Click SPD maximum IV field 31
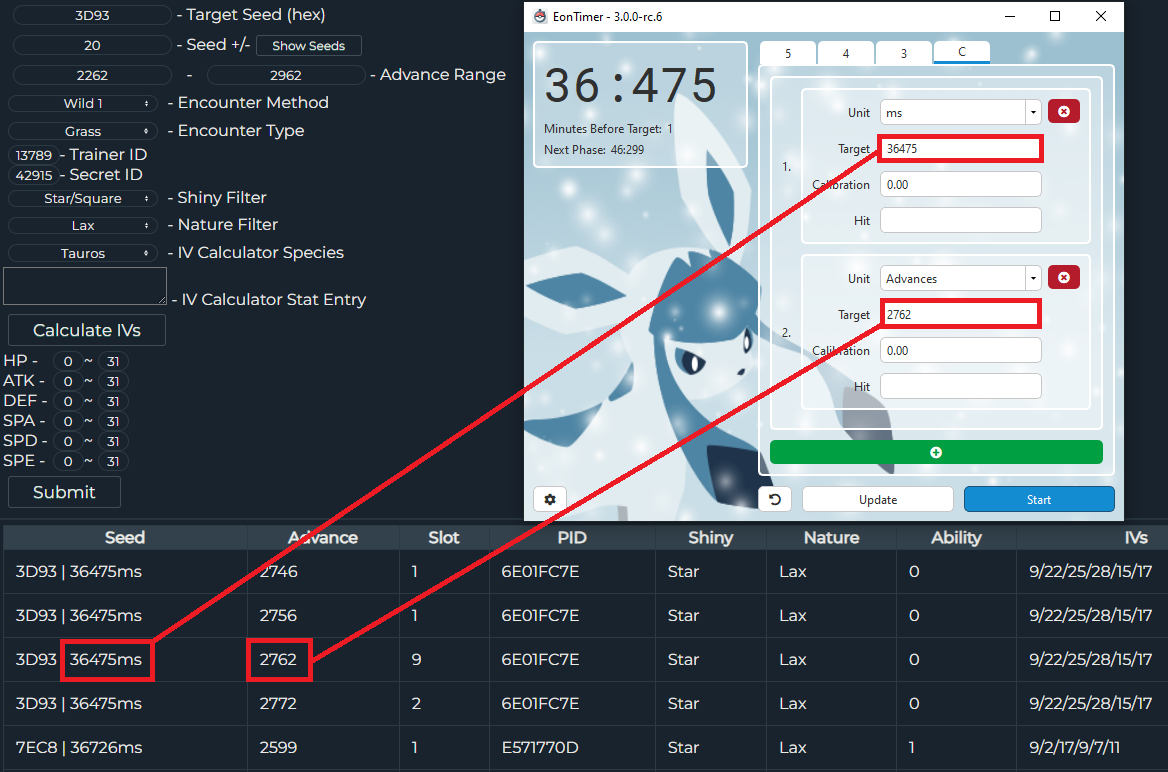Viewport: 1168px width, 772px height. [x=113, y=441]
